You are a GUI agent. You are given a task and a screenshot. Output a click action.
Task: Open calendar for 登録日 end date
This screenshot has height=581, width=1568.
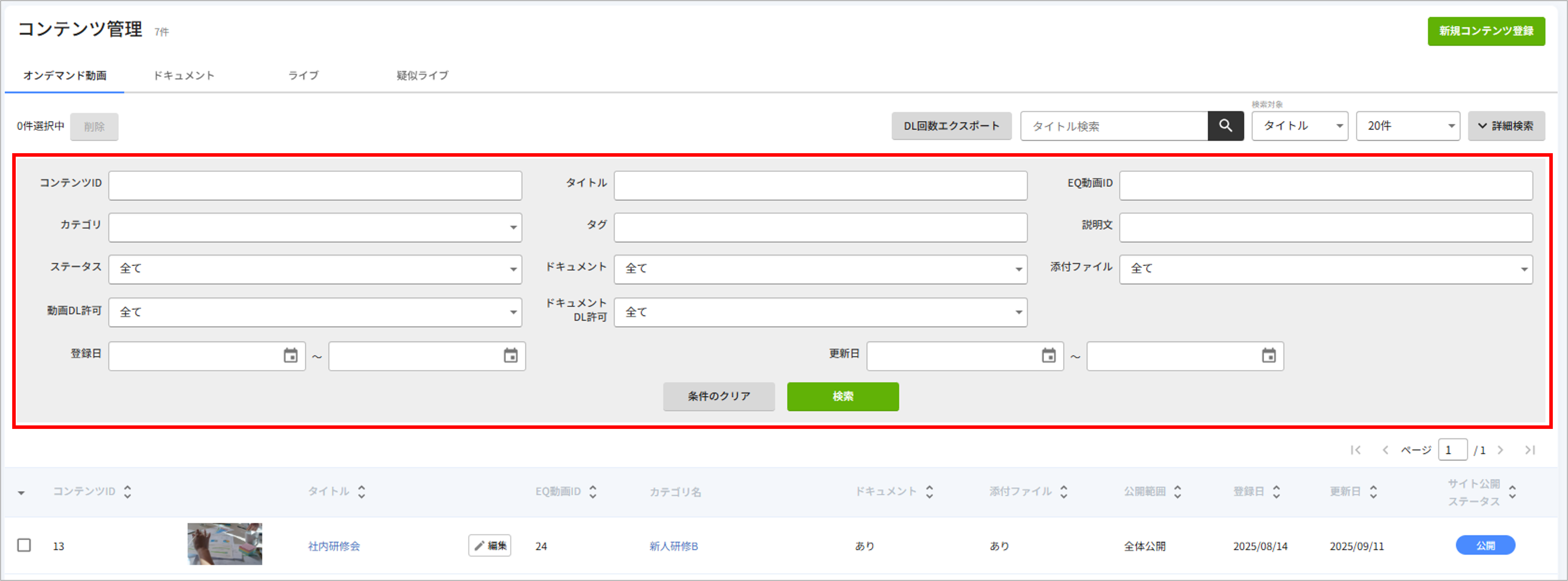click(x=510, y=356)
